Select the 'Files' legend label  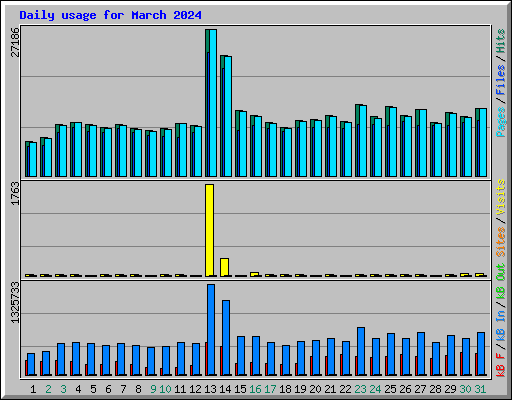pyautogui.click(x=501, y=80)
